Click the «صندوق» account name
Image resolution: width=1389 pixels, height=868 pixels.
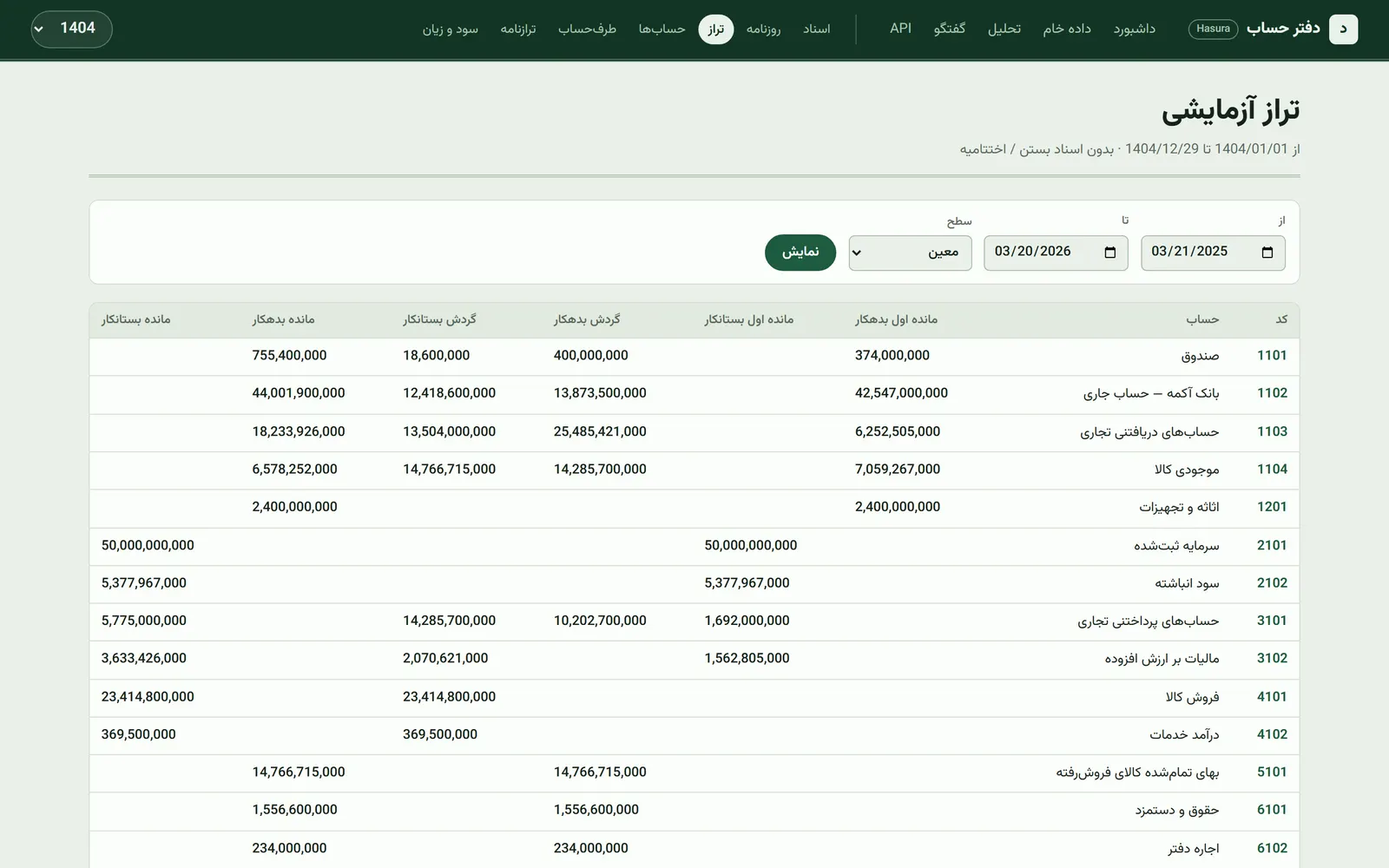click(x=1200, y=356)
